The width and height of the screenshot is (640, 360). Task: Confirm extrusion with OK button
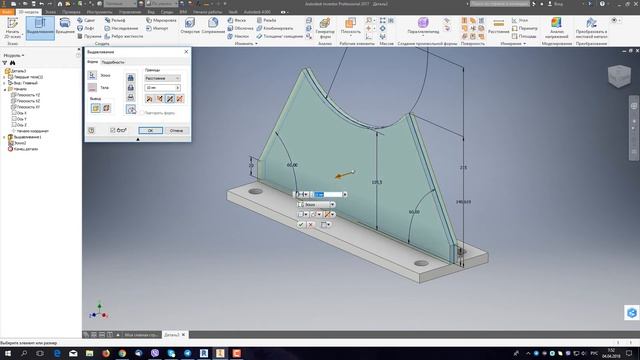(150, 131)
